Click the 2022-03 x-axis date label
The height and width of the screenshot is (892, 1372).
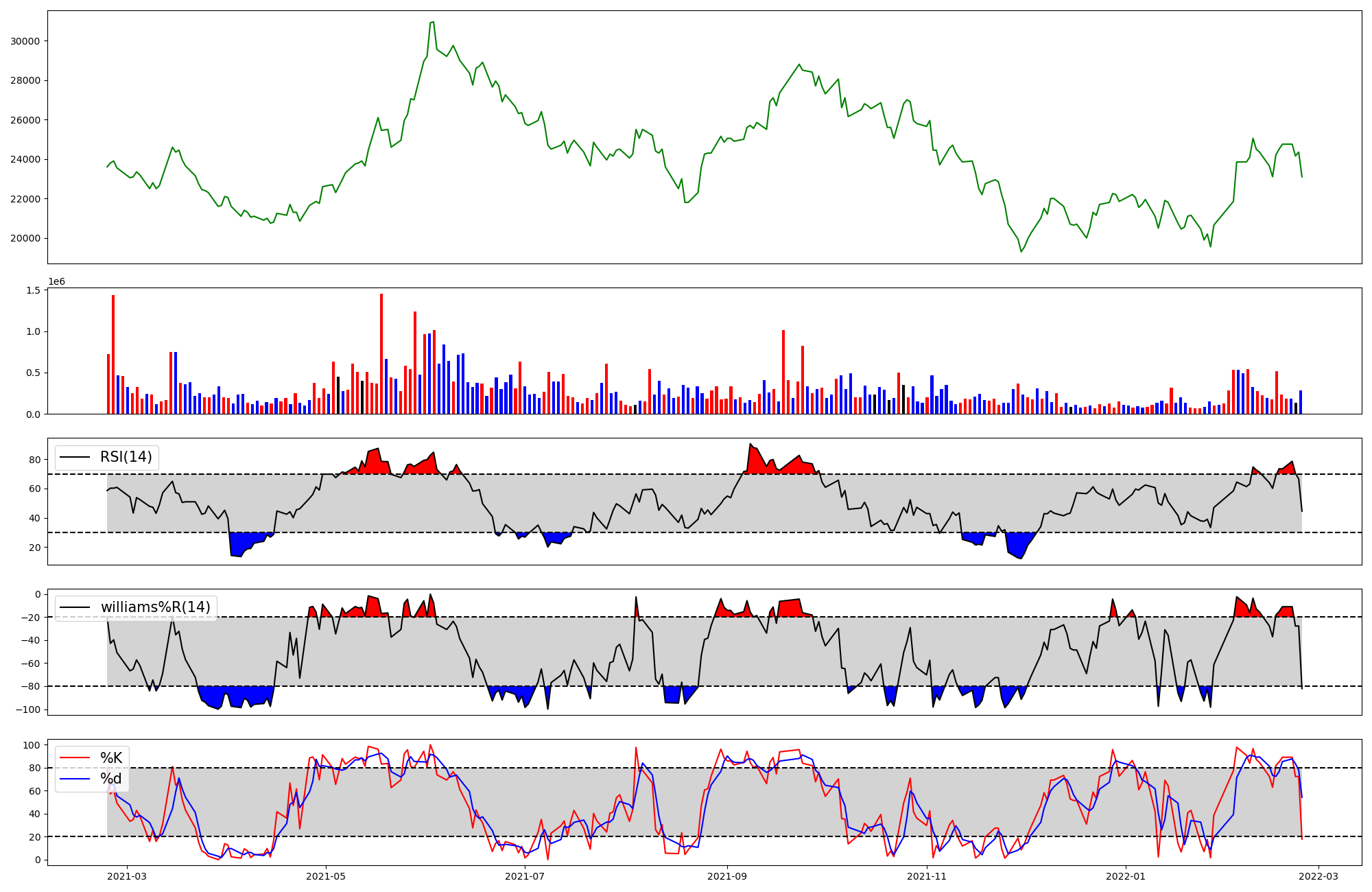point(1318,876)
